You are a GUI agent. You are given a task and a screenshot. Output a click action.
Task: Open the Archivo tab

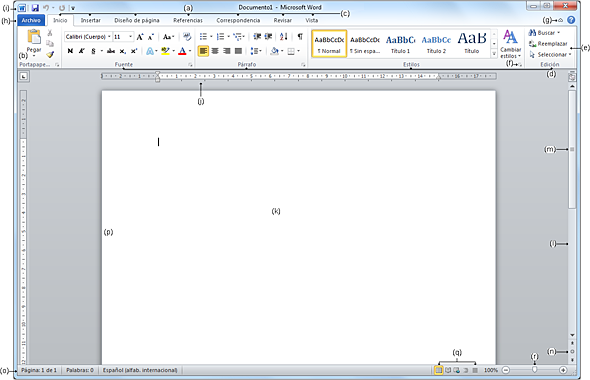[x=31, y=20]
